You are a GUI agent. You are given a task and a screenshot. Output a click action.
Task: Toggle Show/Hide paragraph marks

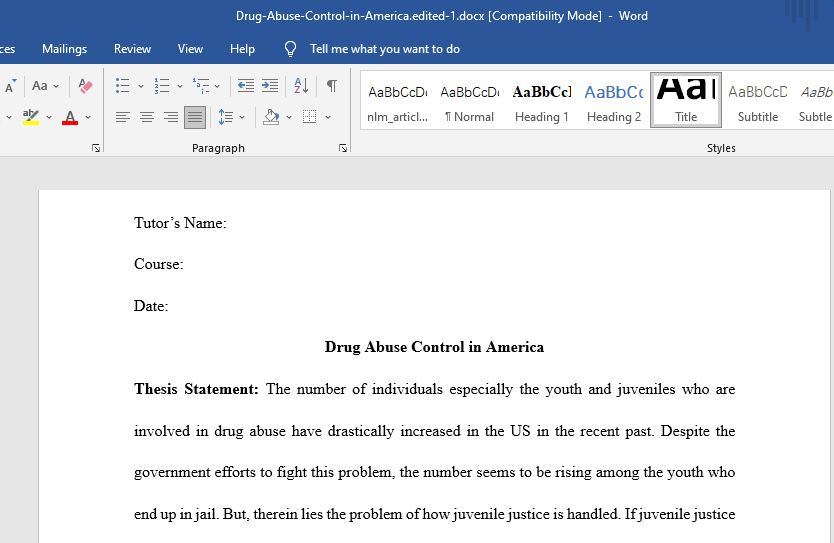[331, 86]
